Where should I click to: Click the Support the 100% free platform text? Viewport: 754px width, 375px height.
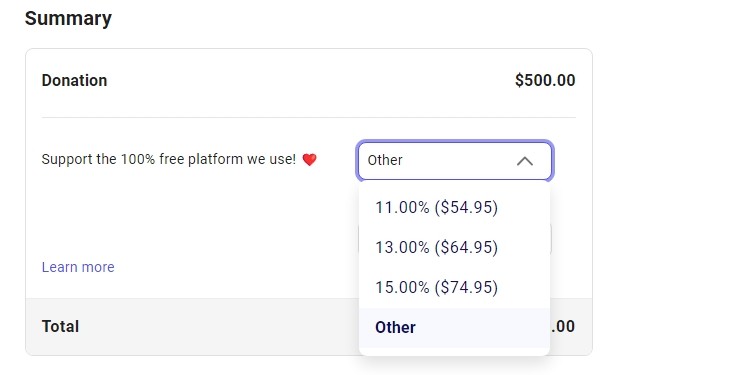[x=169, y=159]
